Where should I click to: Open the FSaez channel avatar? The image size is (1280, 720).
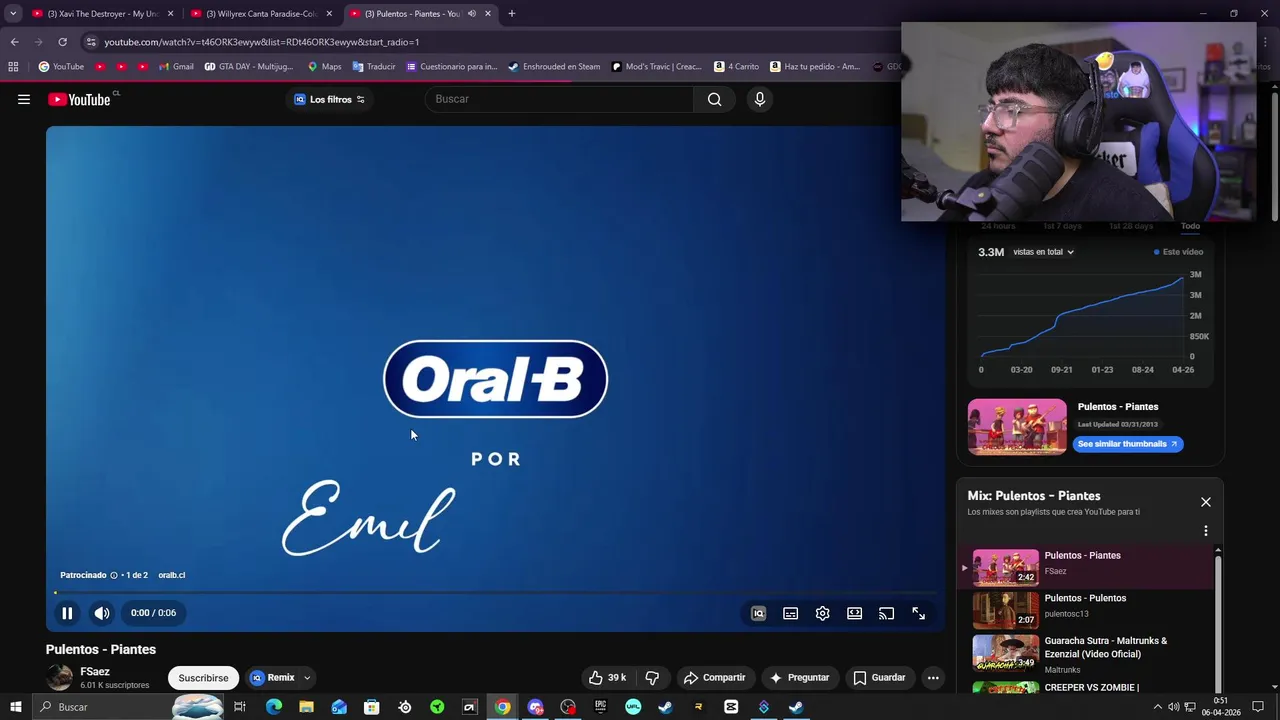click(x=60, y=678)
